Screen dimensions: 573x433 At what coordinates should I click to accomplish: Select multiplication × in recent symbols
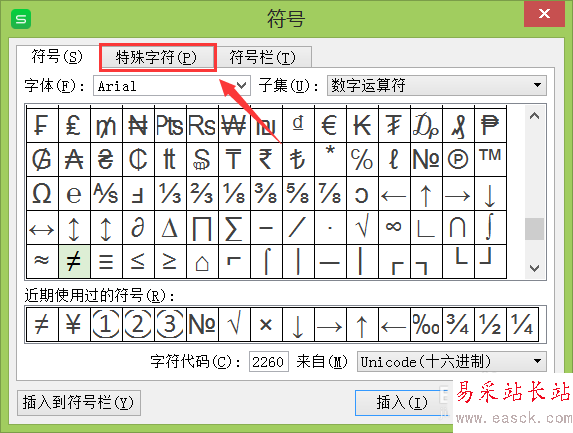(266, 324)
